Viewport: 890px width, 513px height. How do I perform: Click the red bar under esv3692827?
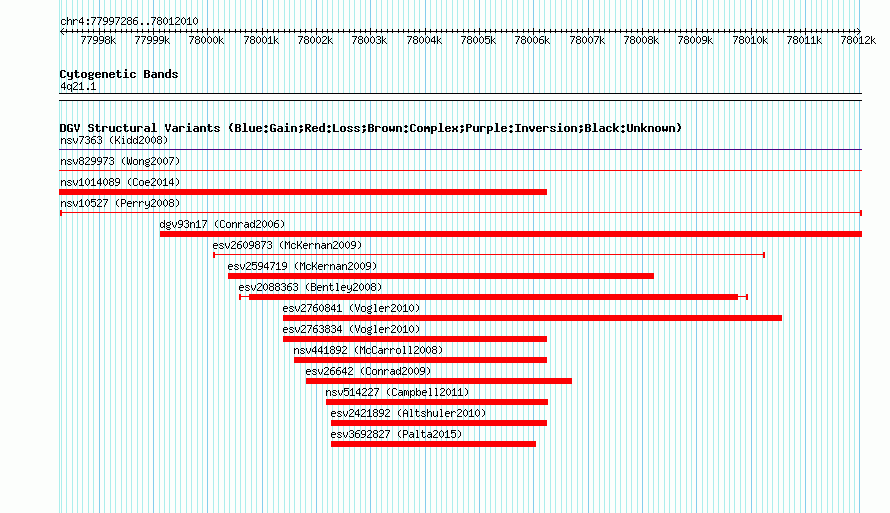click(x=434, y=444)
